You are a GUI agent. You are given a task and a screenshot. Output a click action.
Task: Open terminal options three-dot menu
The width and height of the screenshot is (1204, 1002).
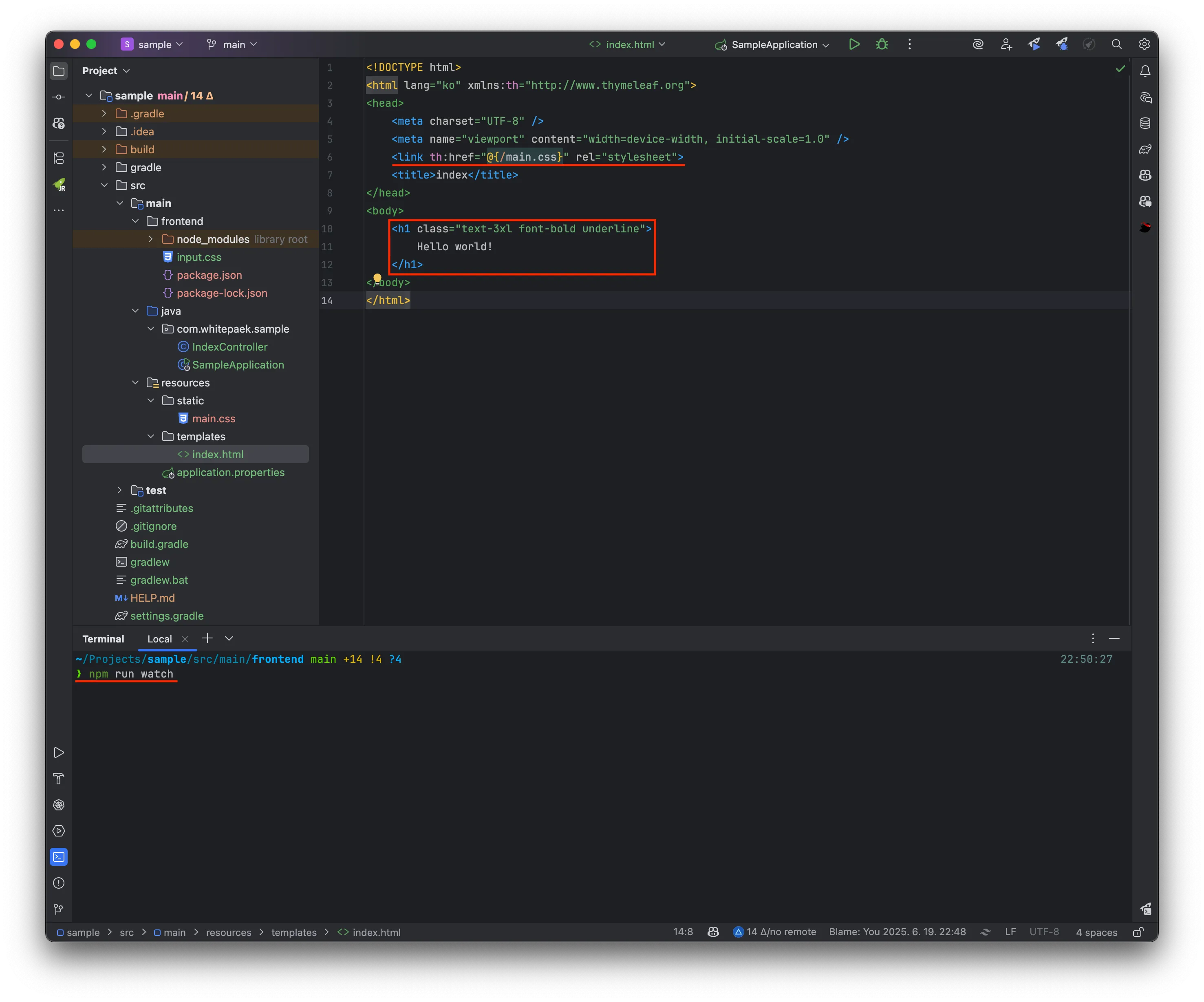pos(1093,638)
